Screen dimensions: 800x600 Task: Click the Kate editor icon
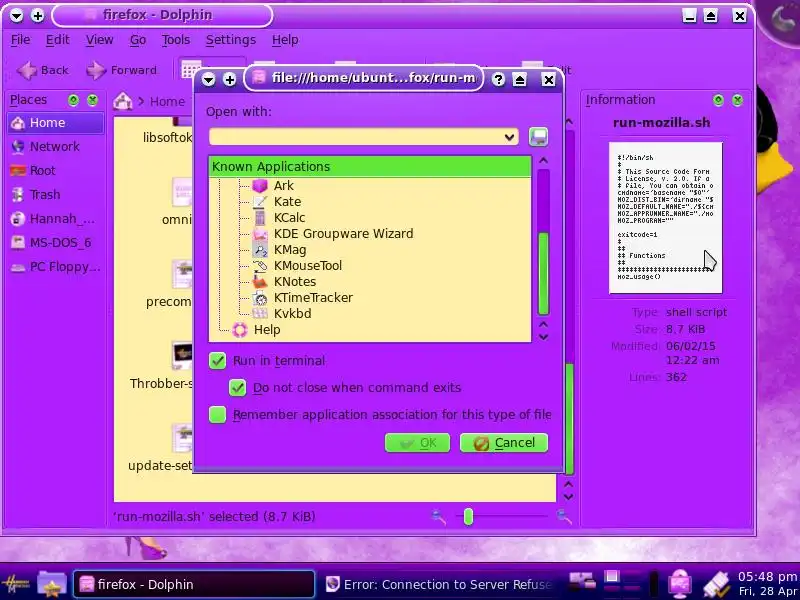pyautogui.click(x=260, y=202)
